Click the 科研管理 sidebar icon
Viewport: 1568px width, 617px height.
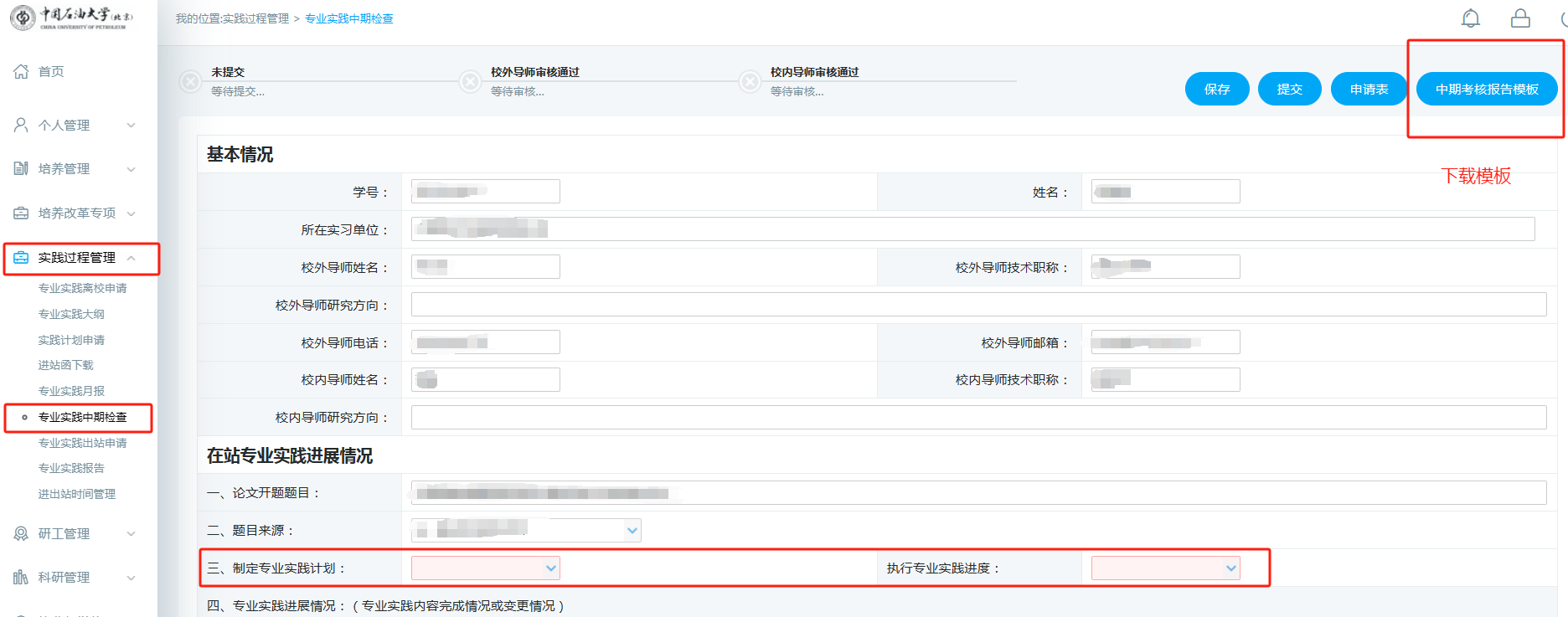click(21, 578)
